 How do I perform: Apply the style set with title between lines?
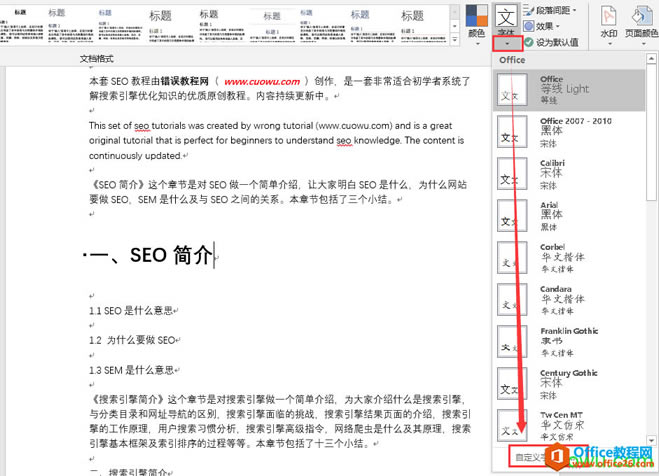tap(272, 25)
